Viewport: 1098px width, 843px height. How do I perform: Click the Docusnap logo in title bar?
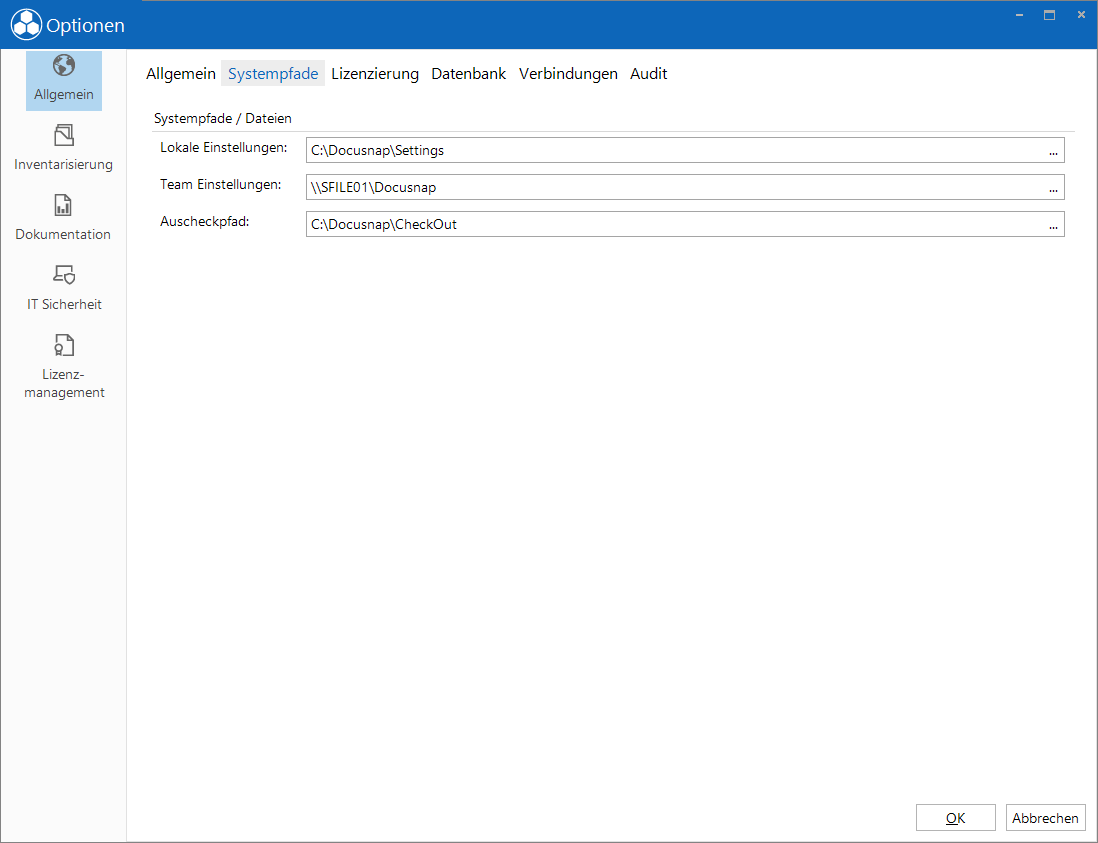[26, 25]
